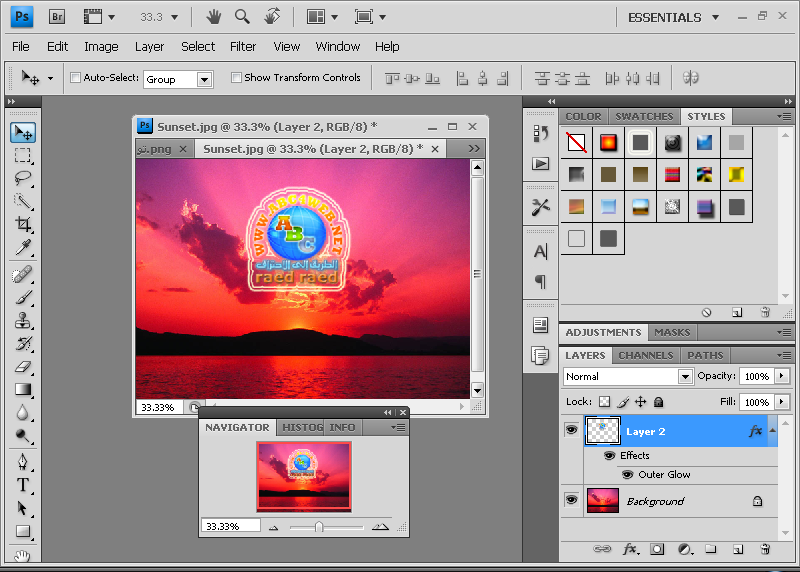Image resolution: width=800 pixels, height=572 pixels.
Task: Select the Gradient tool
Action: [x=22, y=389]
